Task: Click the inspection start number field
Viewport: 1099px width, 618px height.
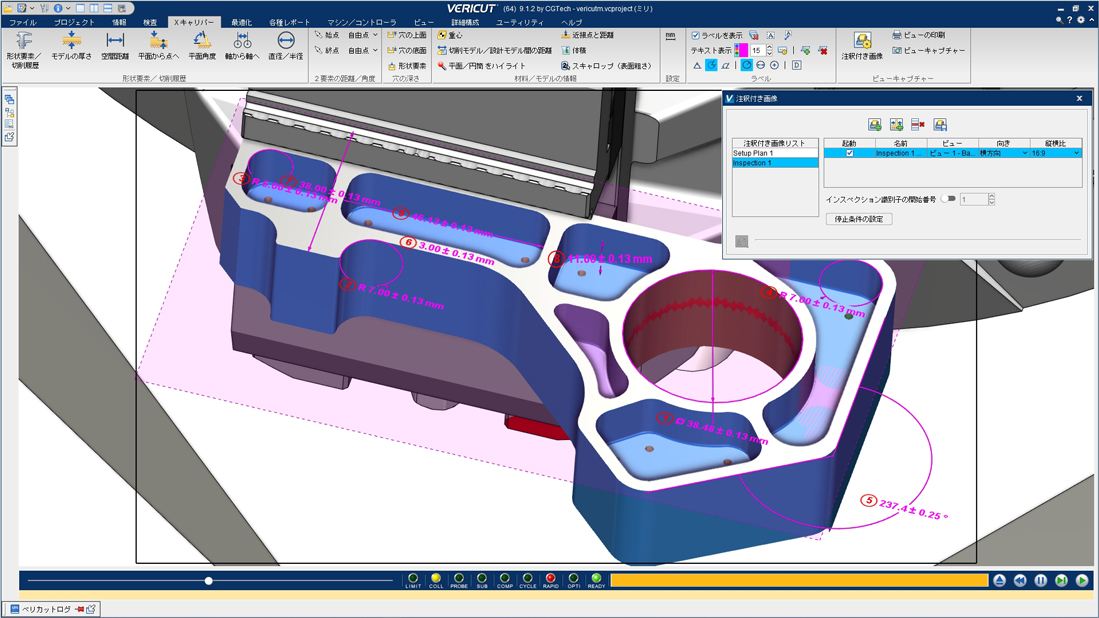Action: (974, 200)
